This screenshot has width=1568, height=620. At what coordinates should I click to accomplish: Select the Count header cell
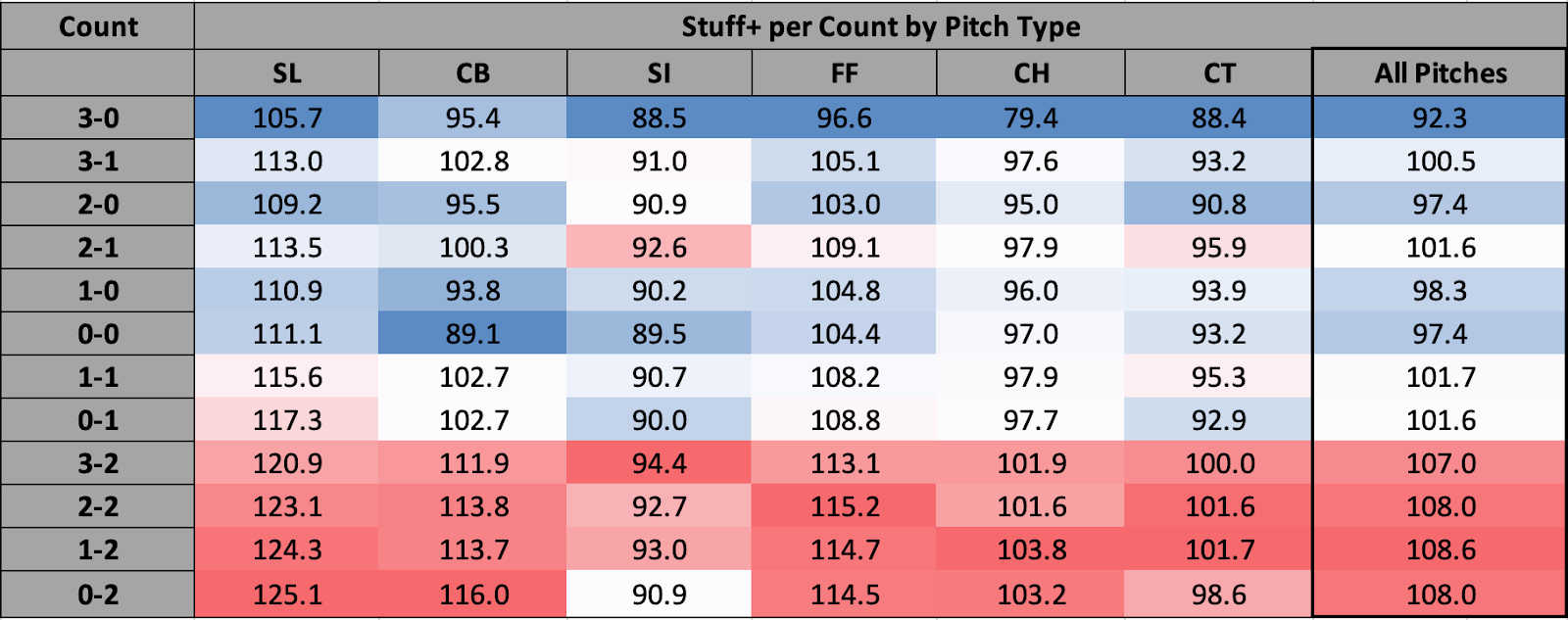coord(98,26)
